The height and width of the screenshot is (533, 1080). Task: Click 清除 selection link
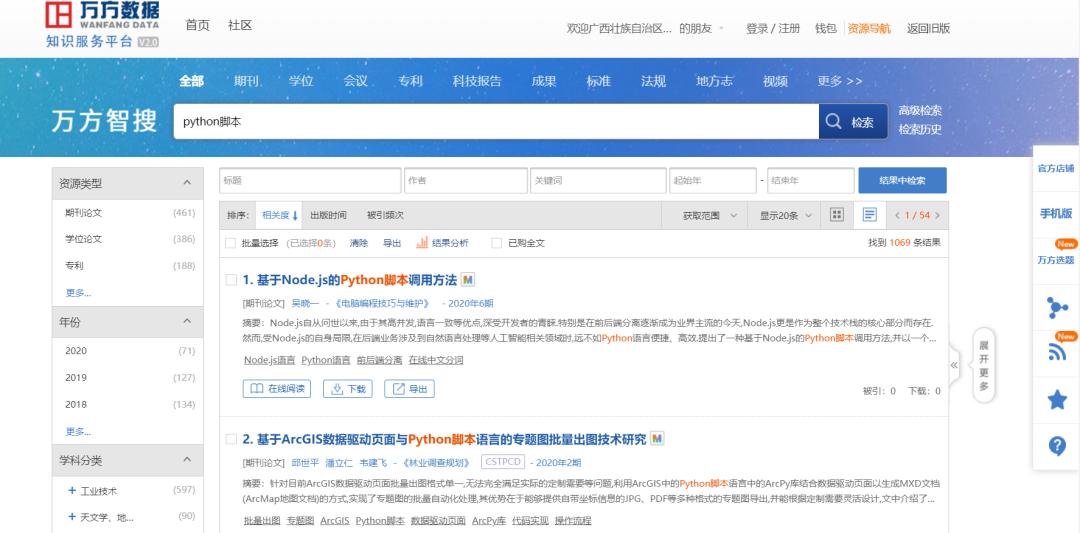(x=359, y=243)
